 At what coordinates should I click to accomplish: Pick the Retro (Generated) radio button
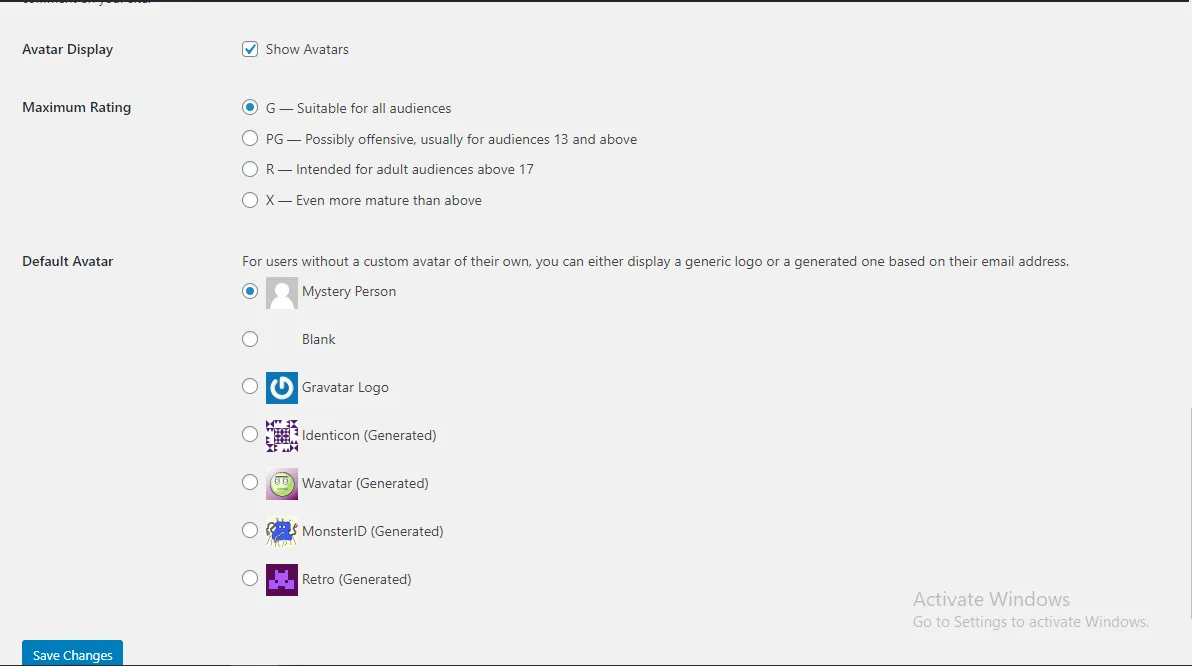tap(250, 579)
